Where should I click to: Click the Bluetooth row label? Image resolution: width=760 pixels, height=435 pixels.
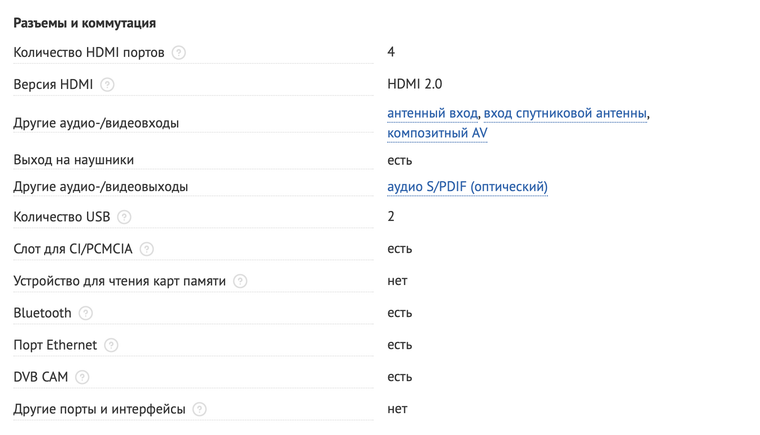tap(43, 313)
